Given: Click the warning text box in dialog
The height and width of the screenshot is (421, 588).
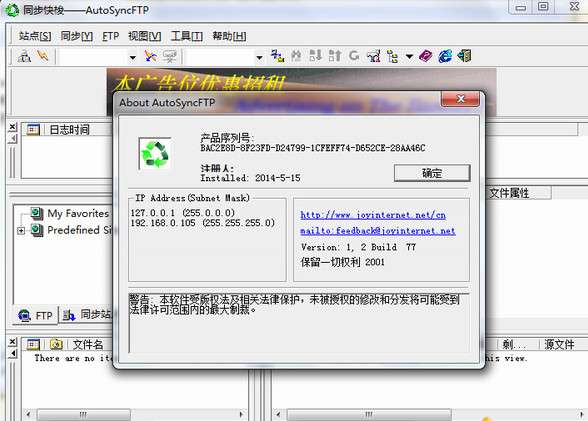Looking at the screenshot, I should pos(299,322).
